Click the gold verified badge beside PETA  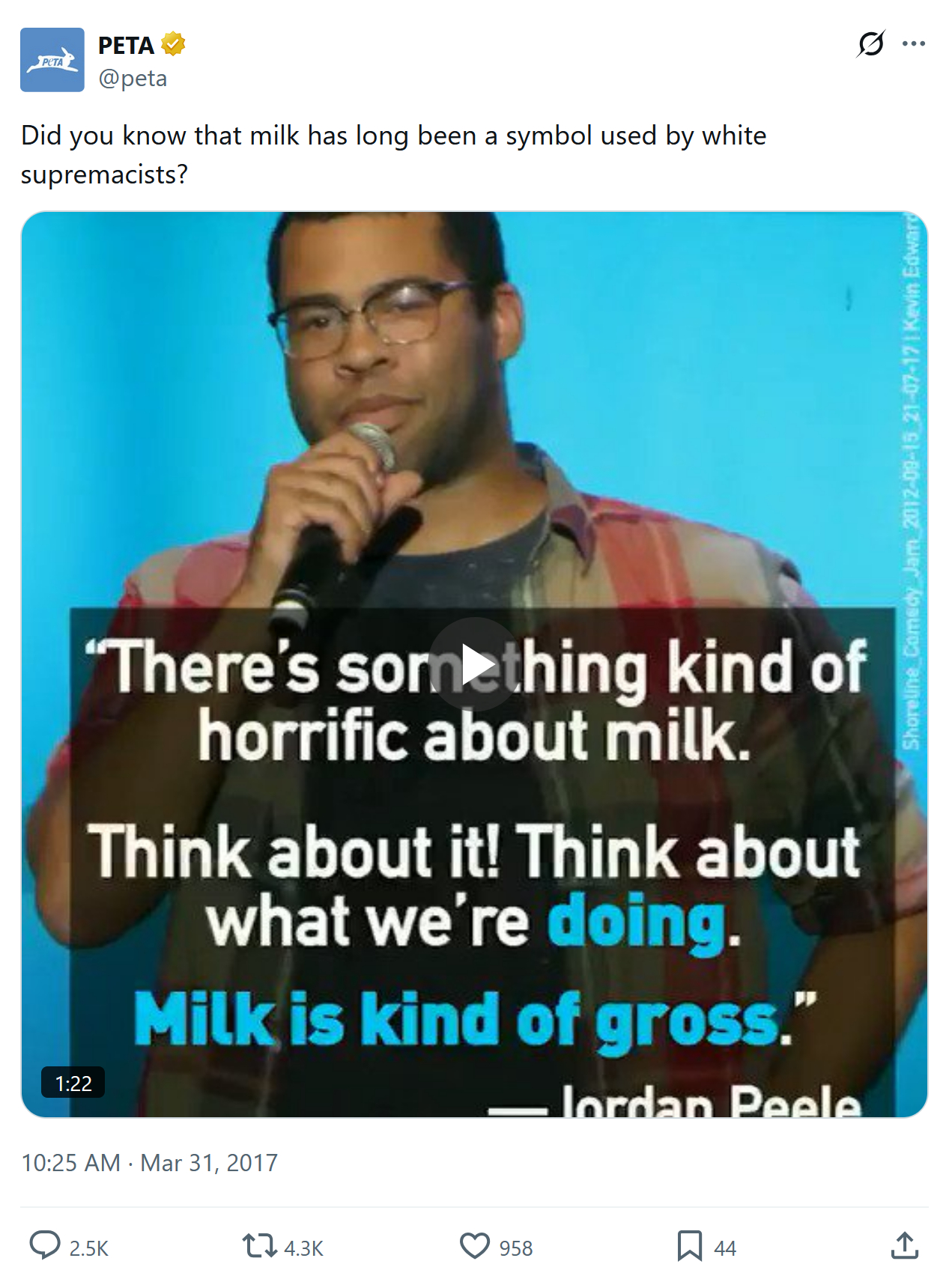click(173, 45)
